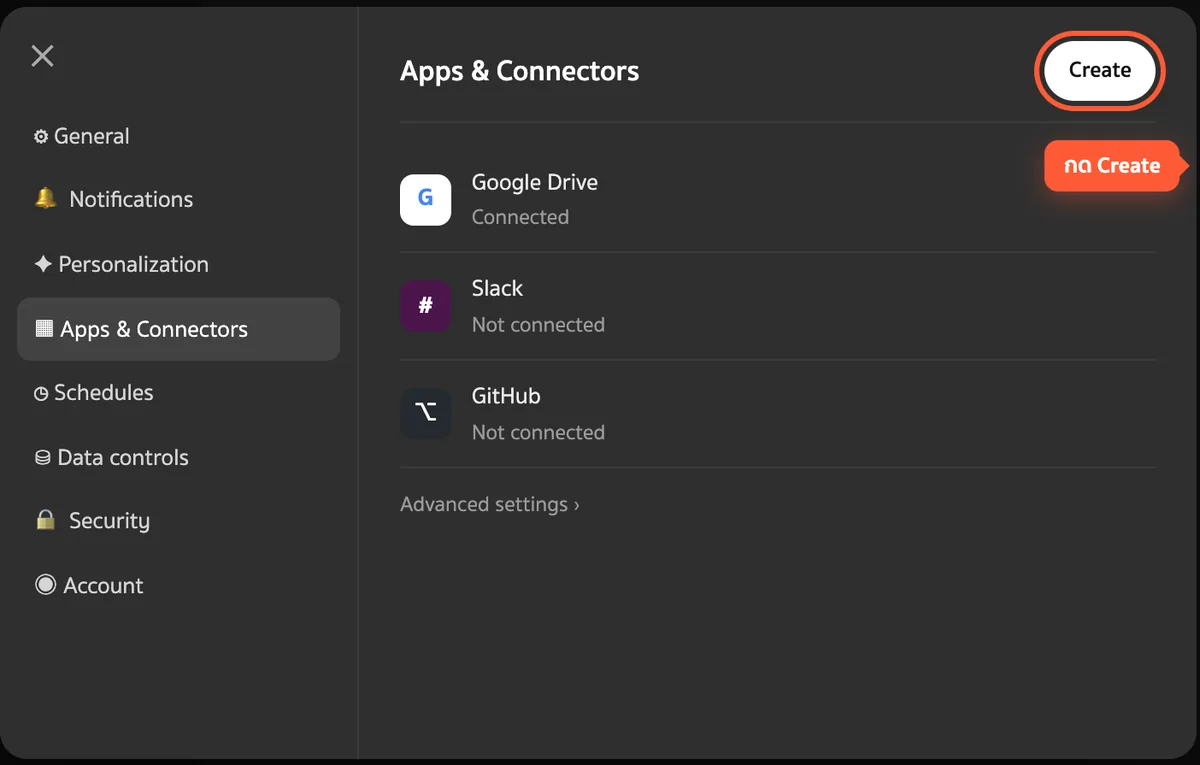The width and height of the screenshot is (1200, 765).
Task: Switch to Personalization section
Action: pos(179,264)
